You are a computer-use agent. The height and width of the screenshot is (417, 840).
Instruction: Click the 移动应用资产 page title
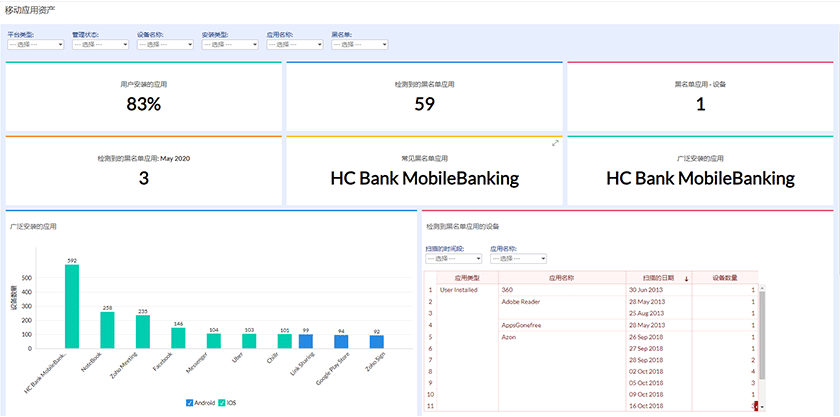coord(30,10)
